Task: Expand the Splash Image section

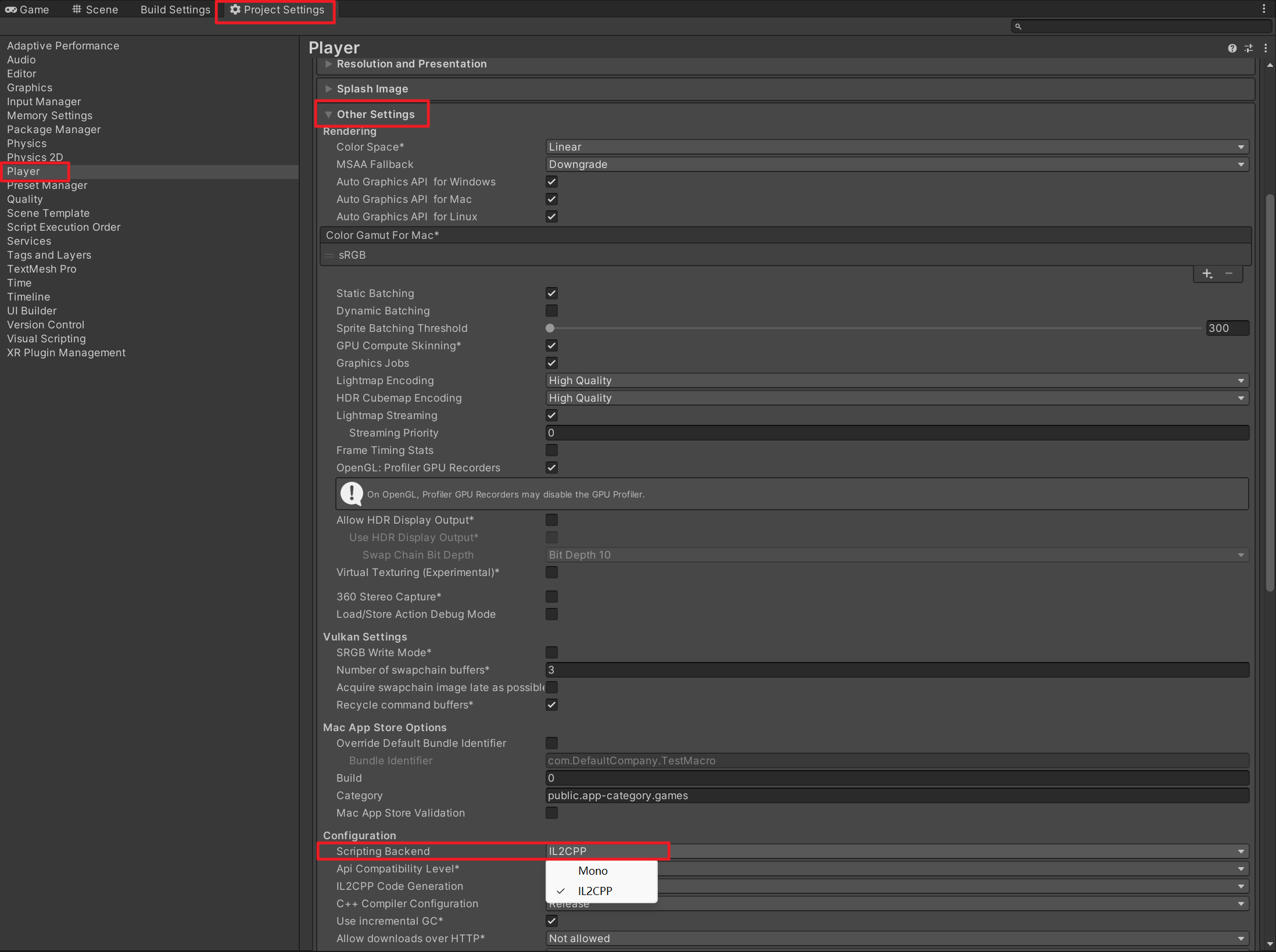Action: 372,89
